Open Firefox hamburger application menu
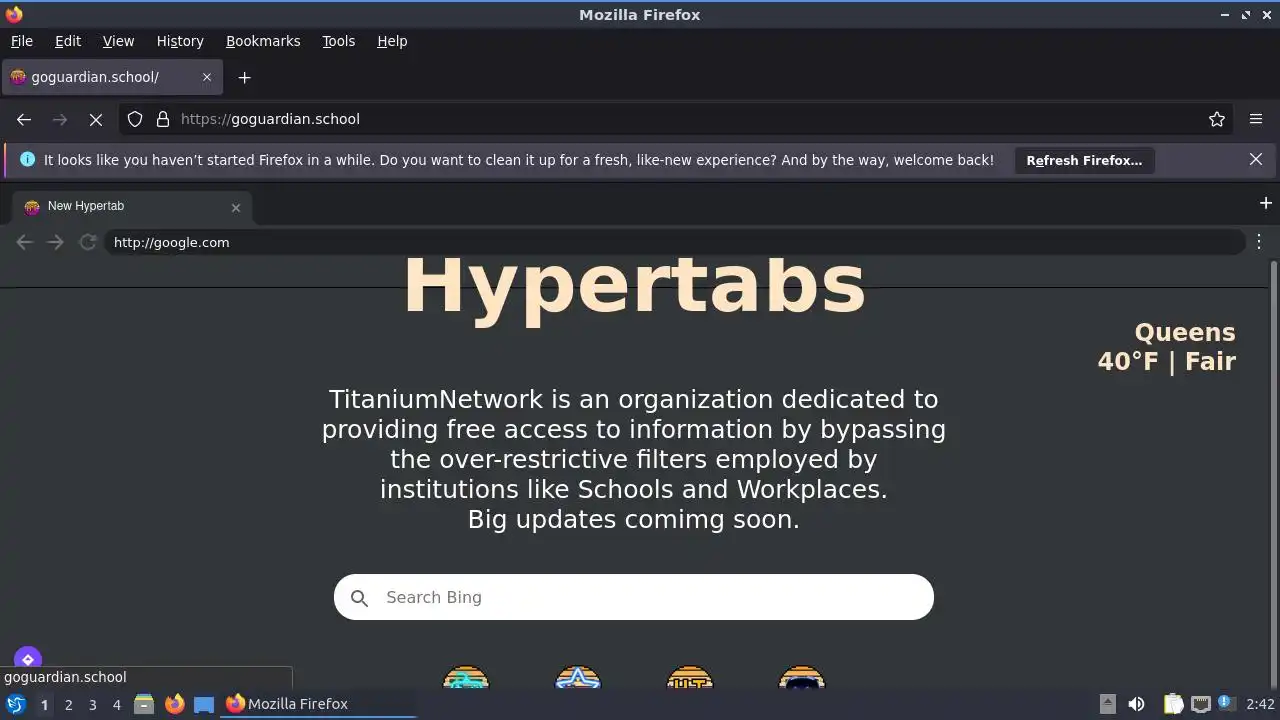The height and width of the screenshot is (720, 1280). pos(1256,119)
